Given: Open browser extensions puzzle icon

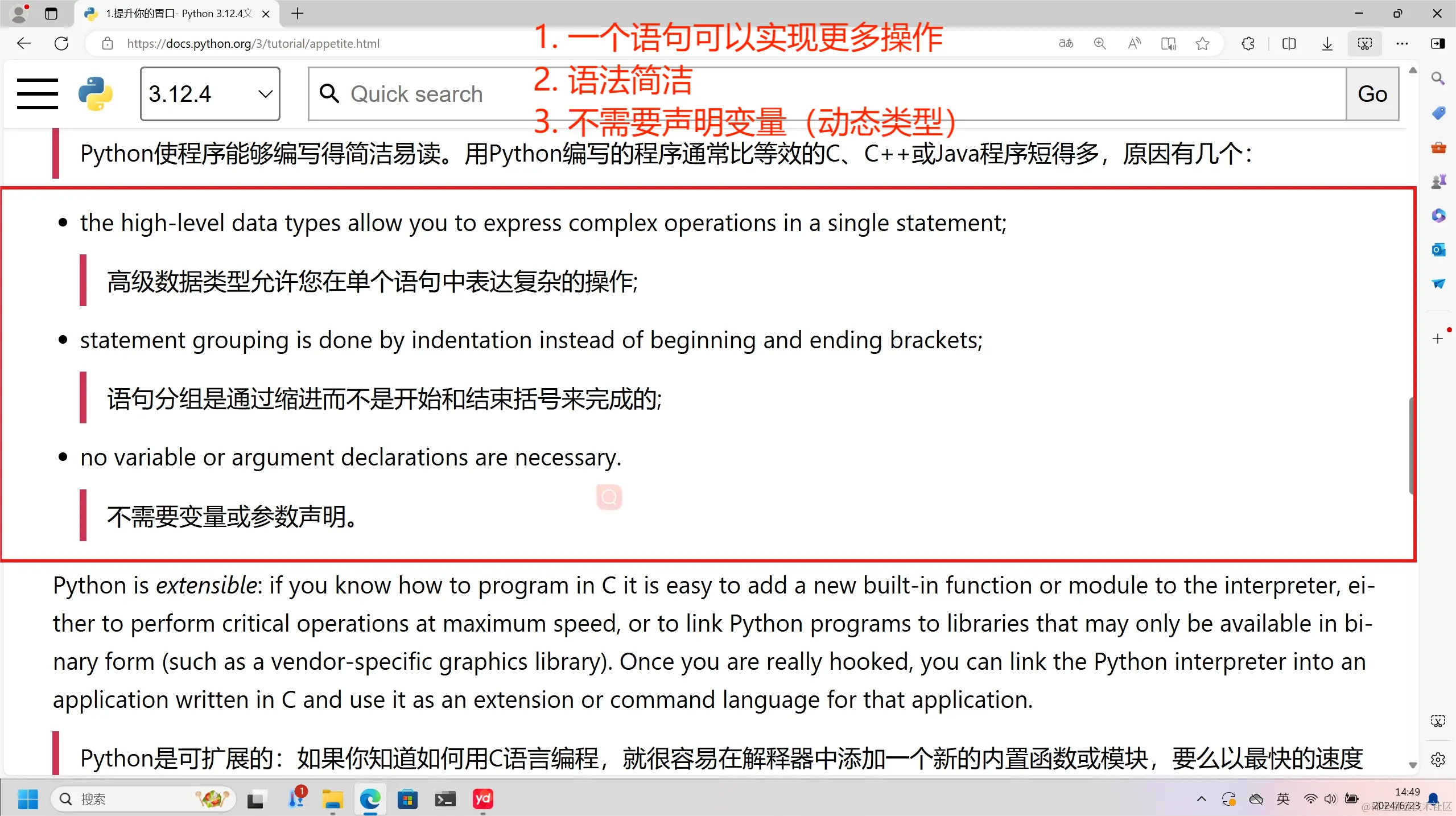Looking at the screenshot, I should tap(1248, 43).
